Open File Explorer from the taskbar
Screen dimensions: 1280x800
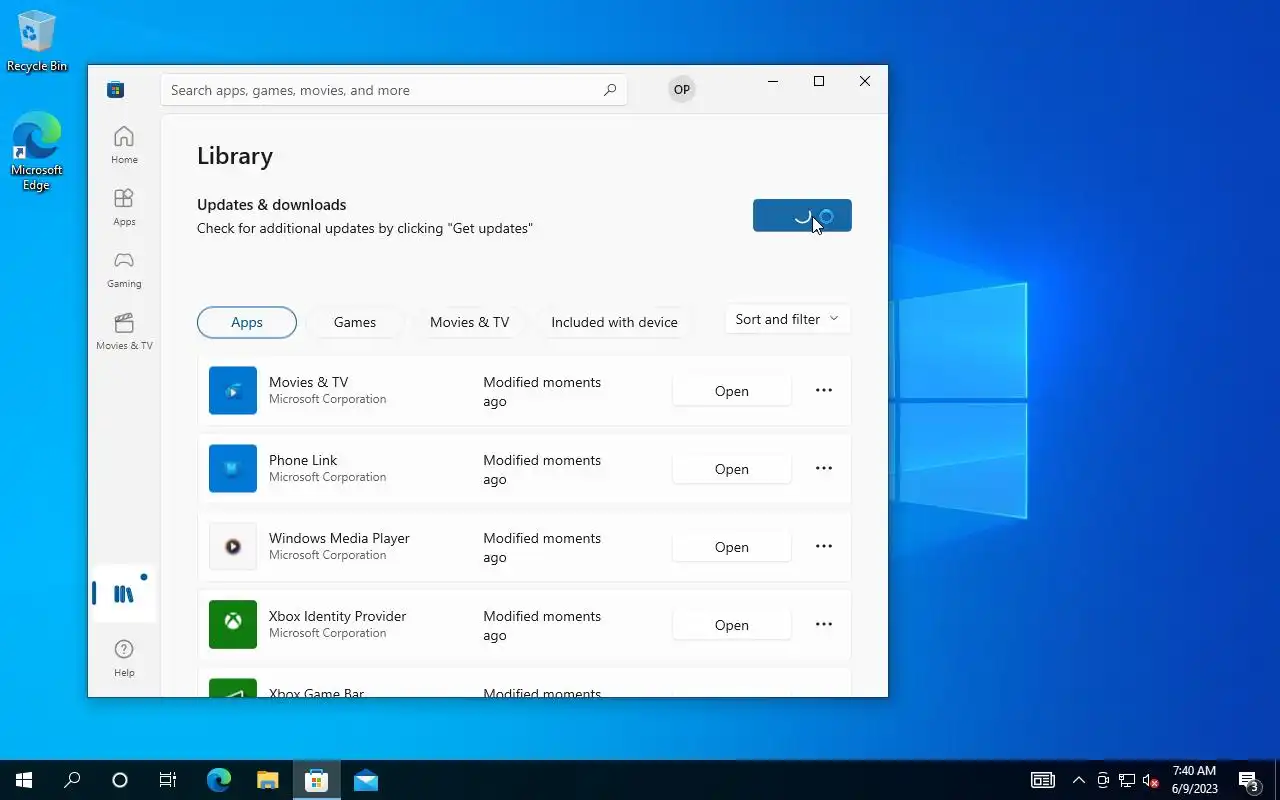coord(267,780)
